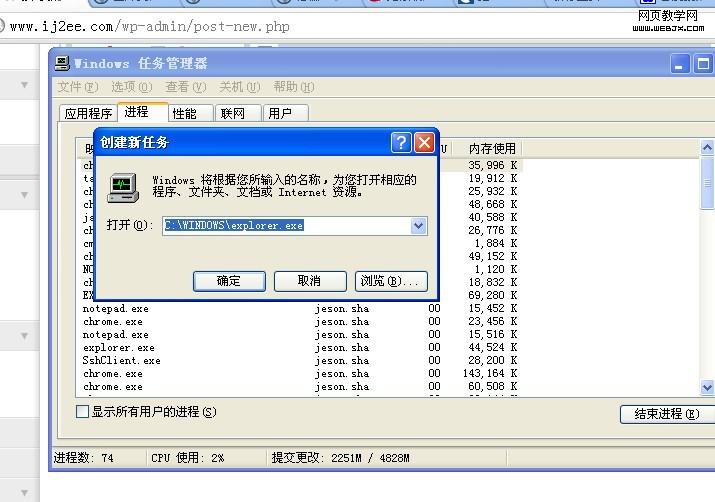Click the 内存使用 column header
This screenshot has height=502, width=715.
coord(492,148)
